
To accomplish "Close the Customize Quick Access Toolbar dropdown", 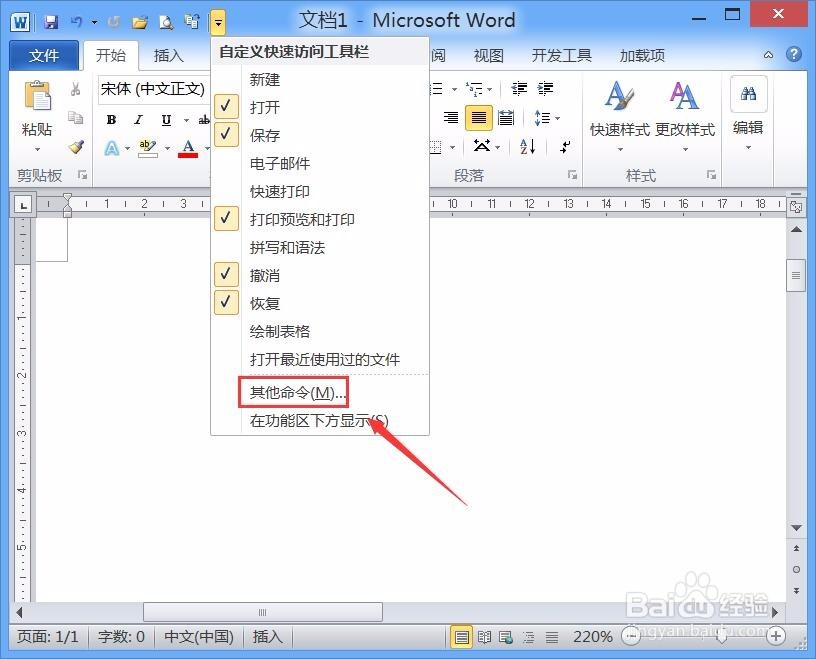I will tap(218, 22).
